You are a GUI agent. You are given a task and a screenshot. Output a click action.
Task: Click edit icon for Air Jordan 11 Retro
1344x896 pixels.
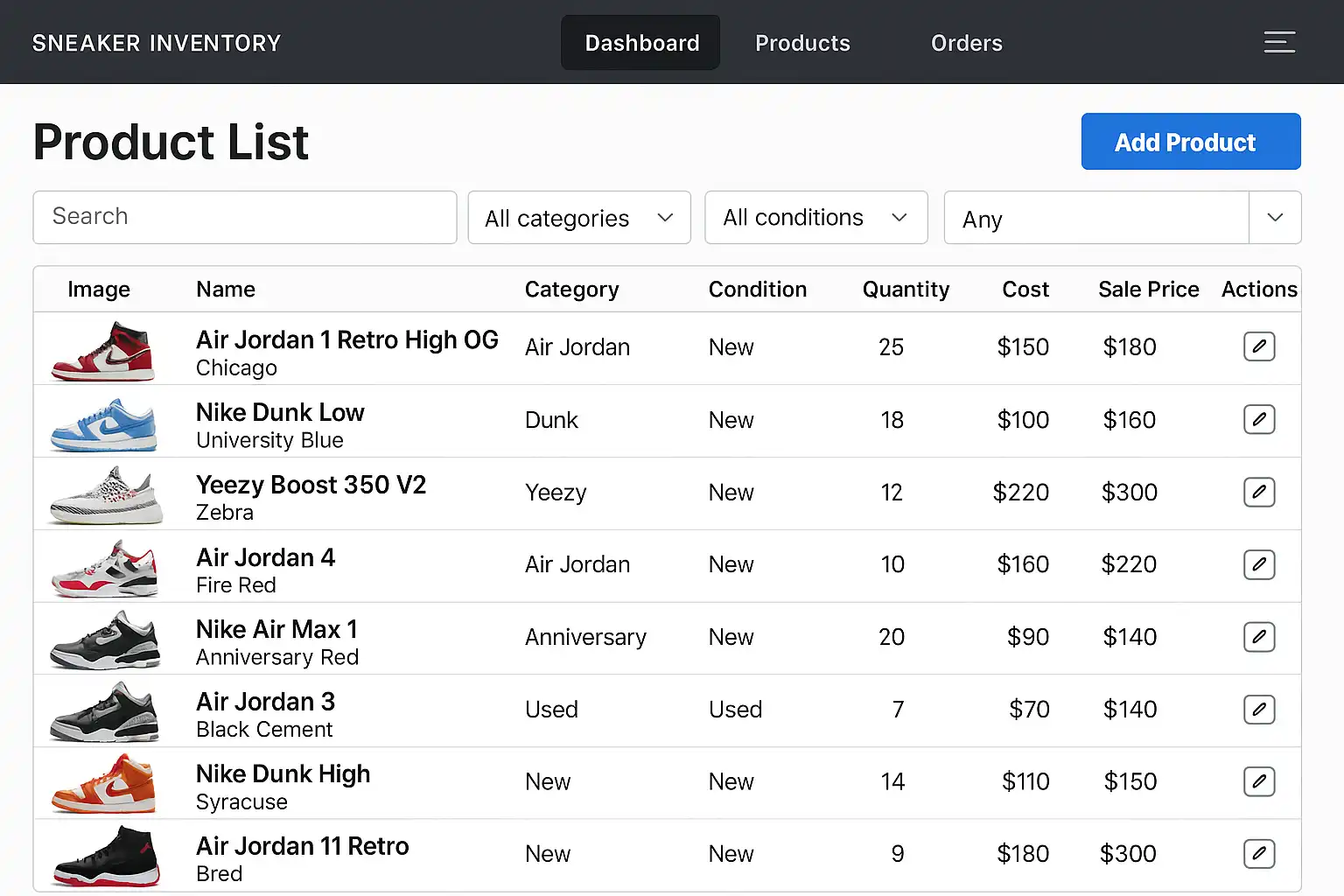pyautogui.click(x=1259, y=854)
